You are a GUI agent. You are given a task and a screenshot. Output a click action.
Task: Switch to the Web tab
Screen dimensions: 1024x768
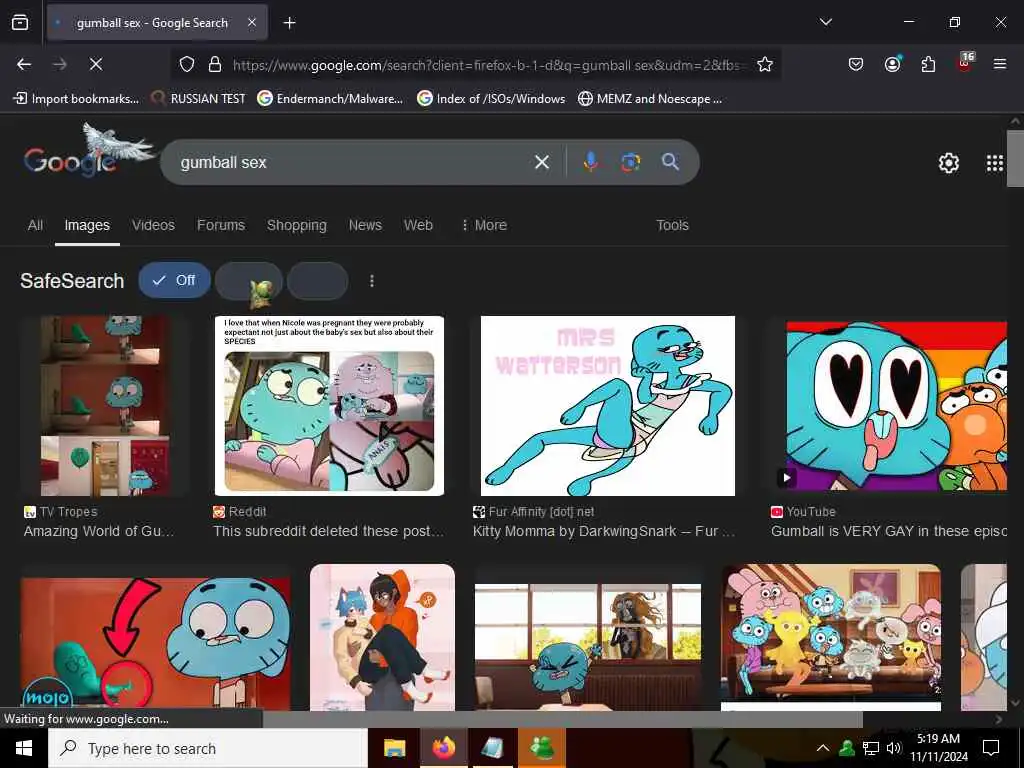(418, 225)
